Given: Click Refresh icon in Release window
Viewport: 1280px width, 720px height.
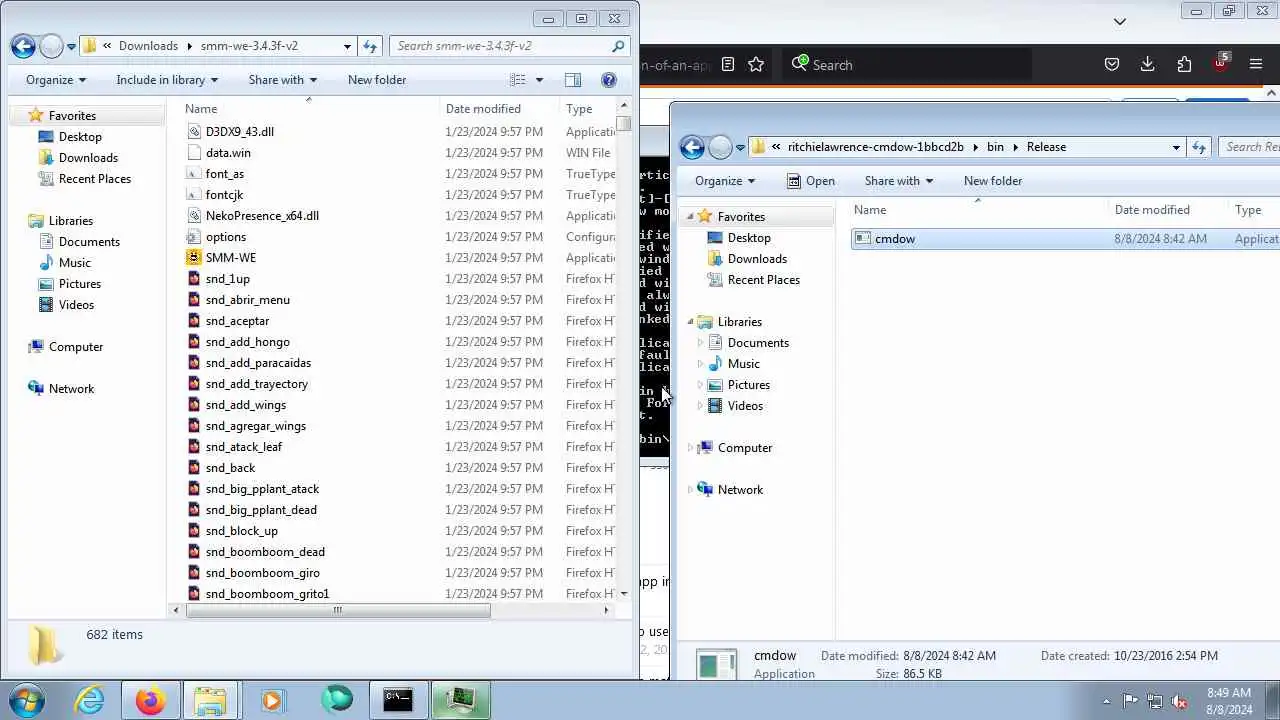Looking at the screenshot, I should click(1199, 147).
